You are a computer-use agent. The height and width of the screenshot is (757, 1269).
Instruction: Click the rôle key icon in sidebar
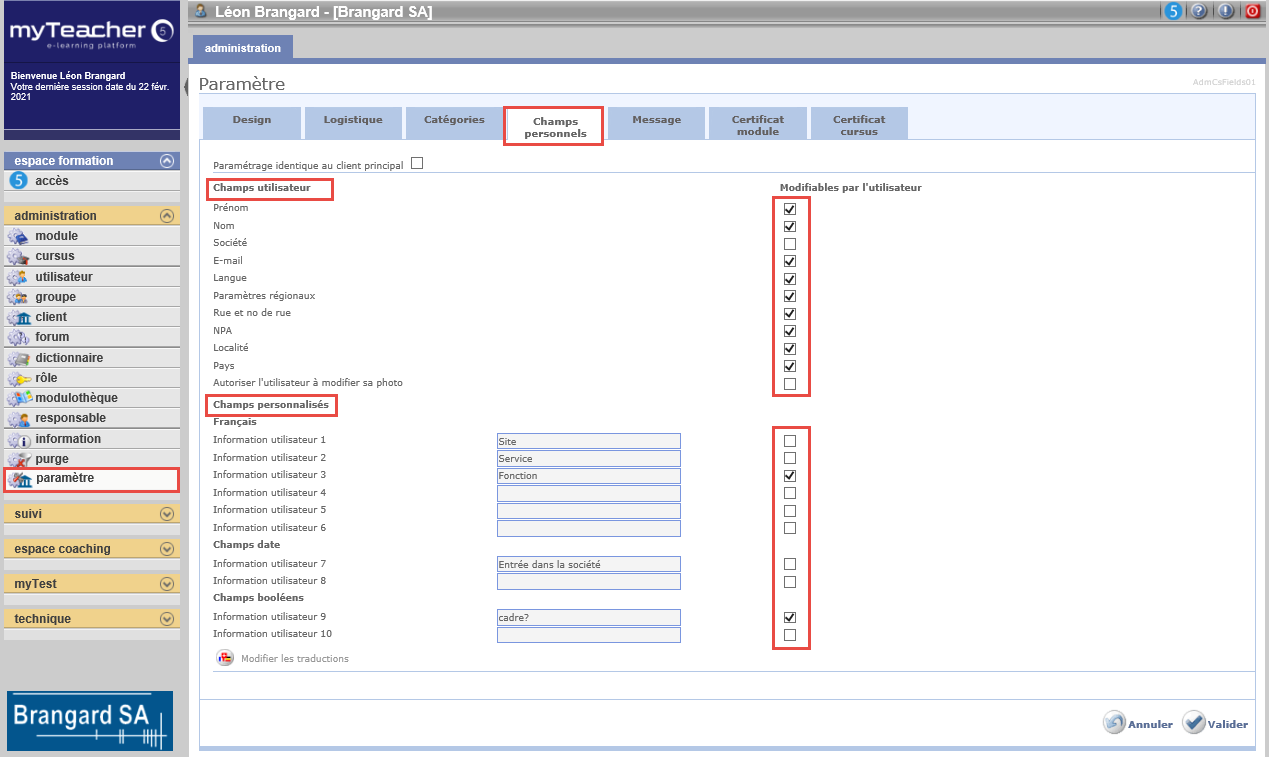coord(18,378)
